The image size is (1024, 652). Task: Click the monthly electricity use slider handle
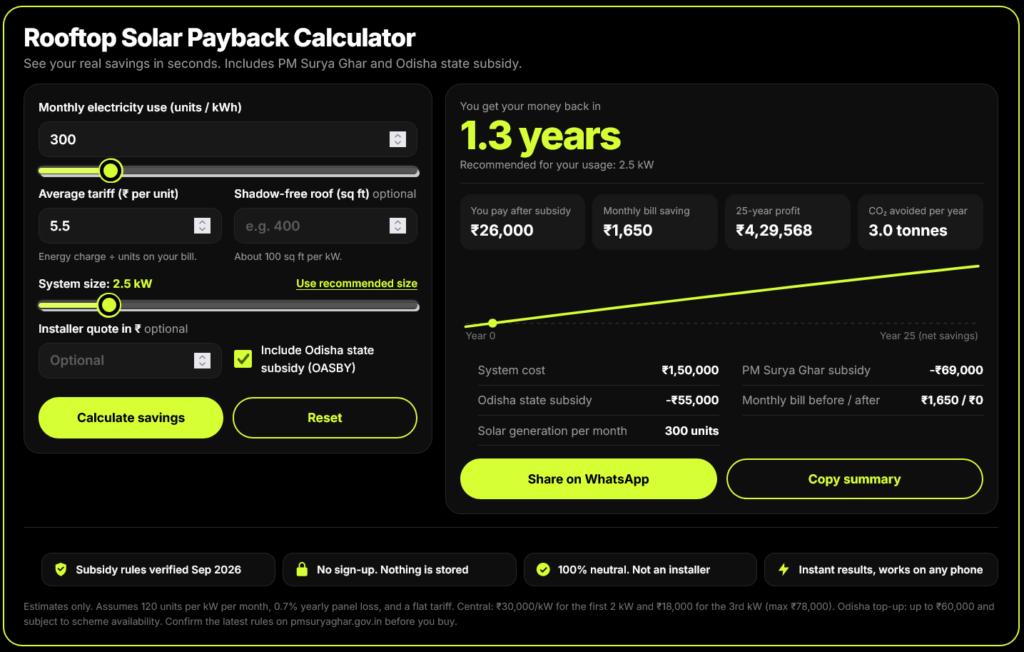point(111,171)
